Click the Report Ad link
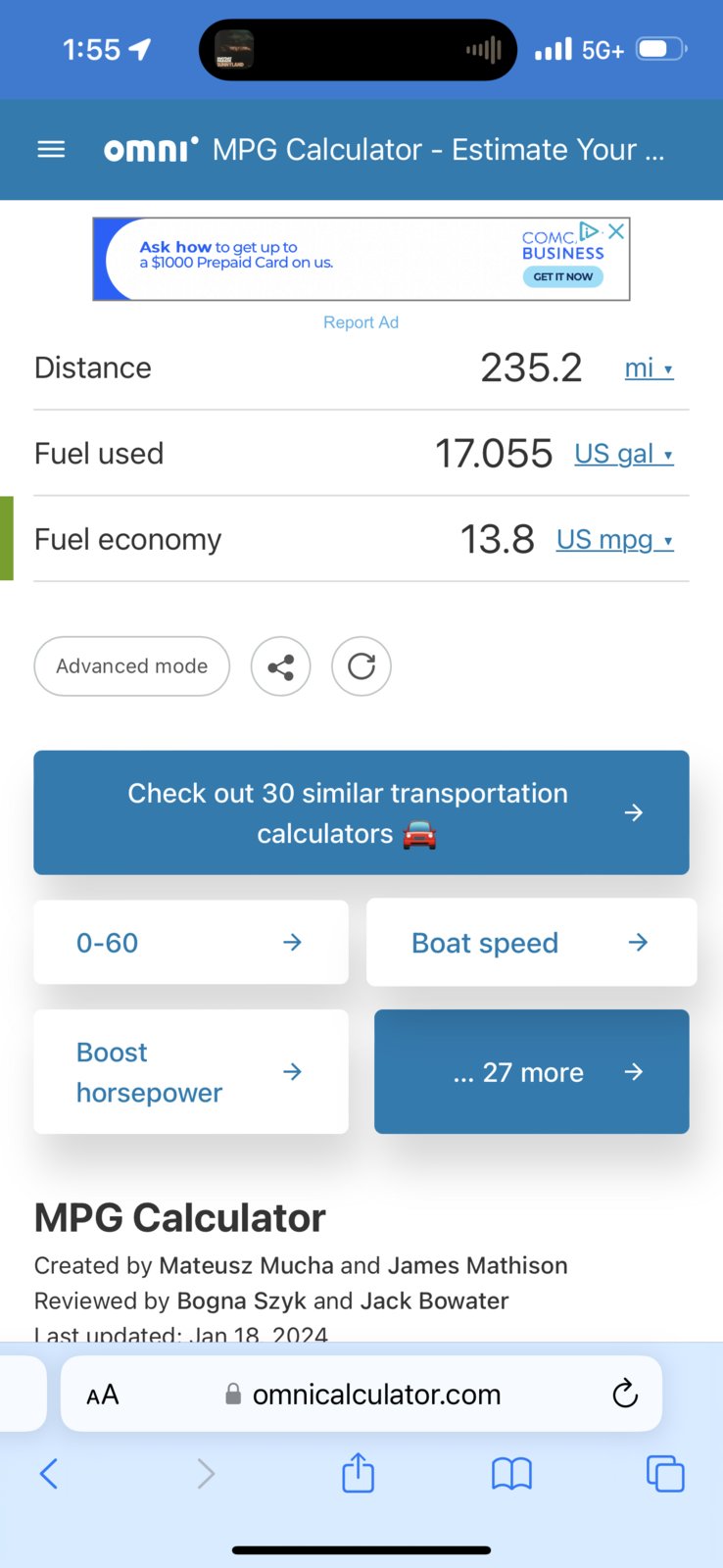 (361, 322)
